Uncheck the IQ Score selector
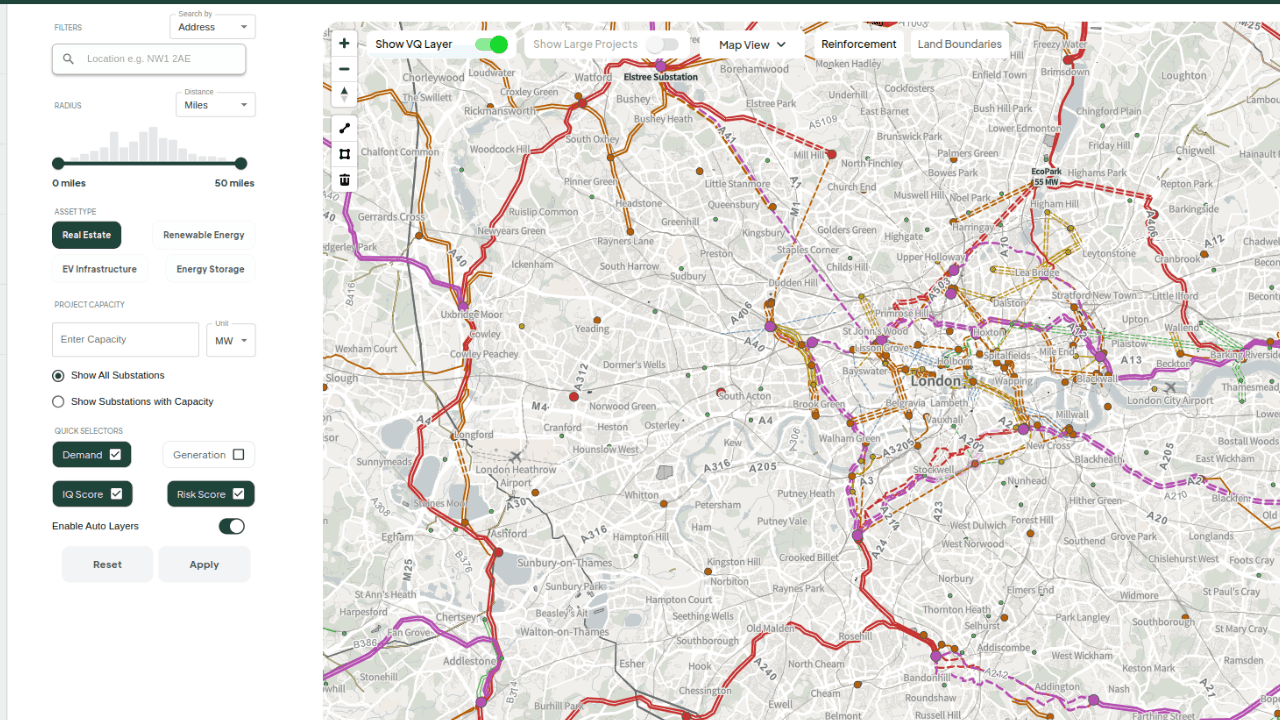The image size is (1280, 720). coord(92,494)
